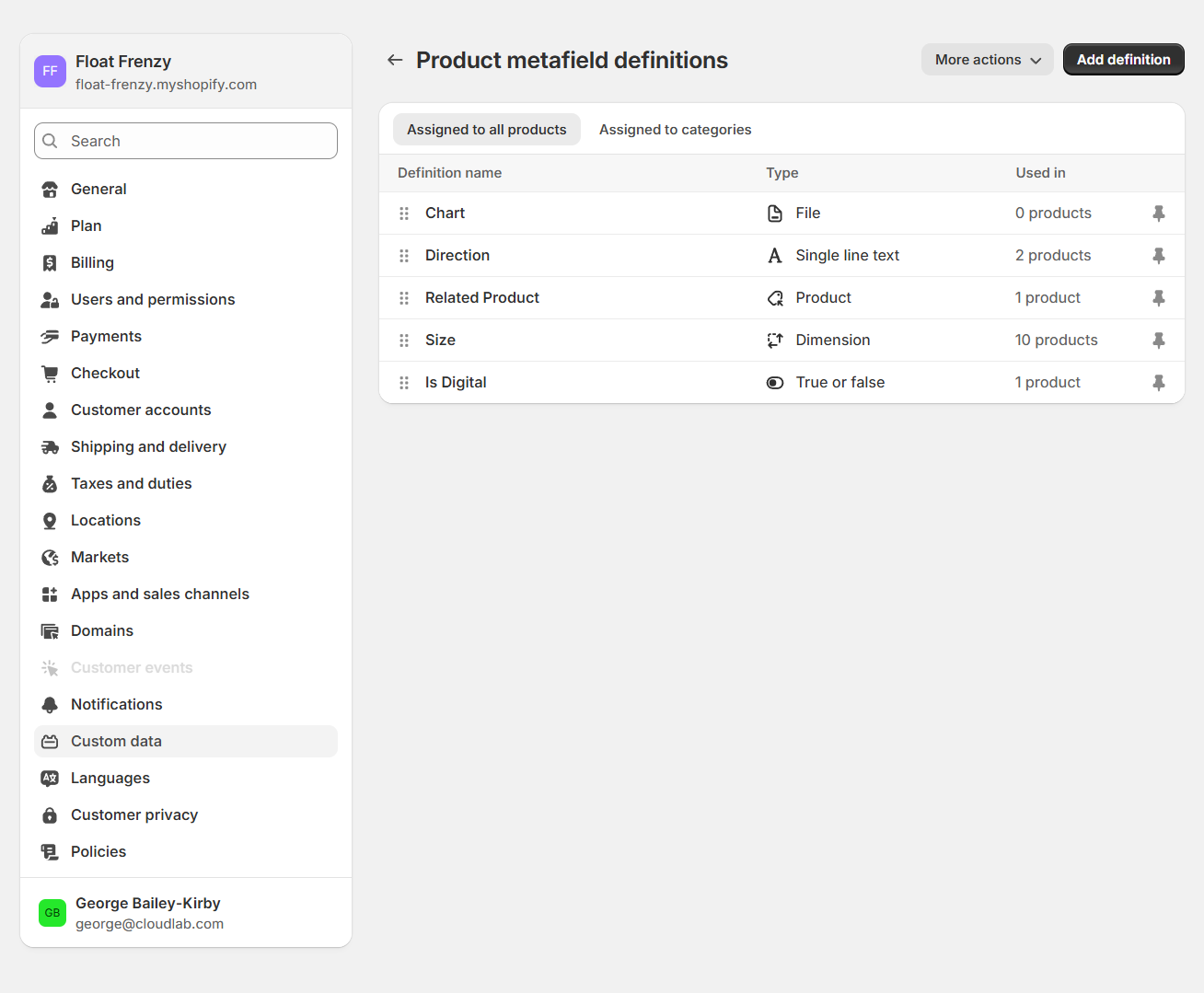The width and height of the screenshot is (1204, 993).
Task: Open George Bailey-Kirby account profile
Action: (x=147, y=913)
